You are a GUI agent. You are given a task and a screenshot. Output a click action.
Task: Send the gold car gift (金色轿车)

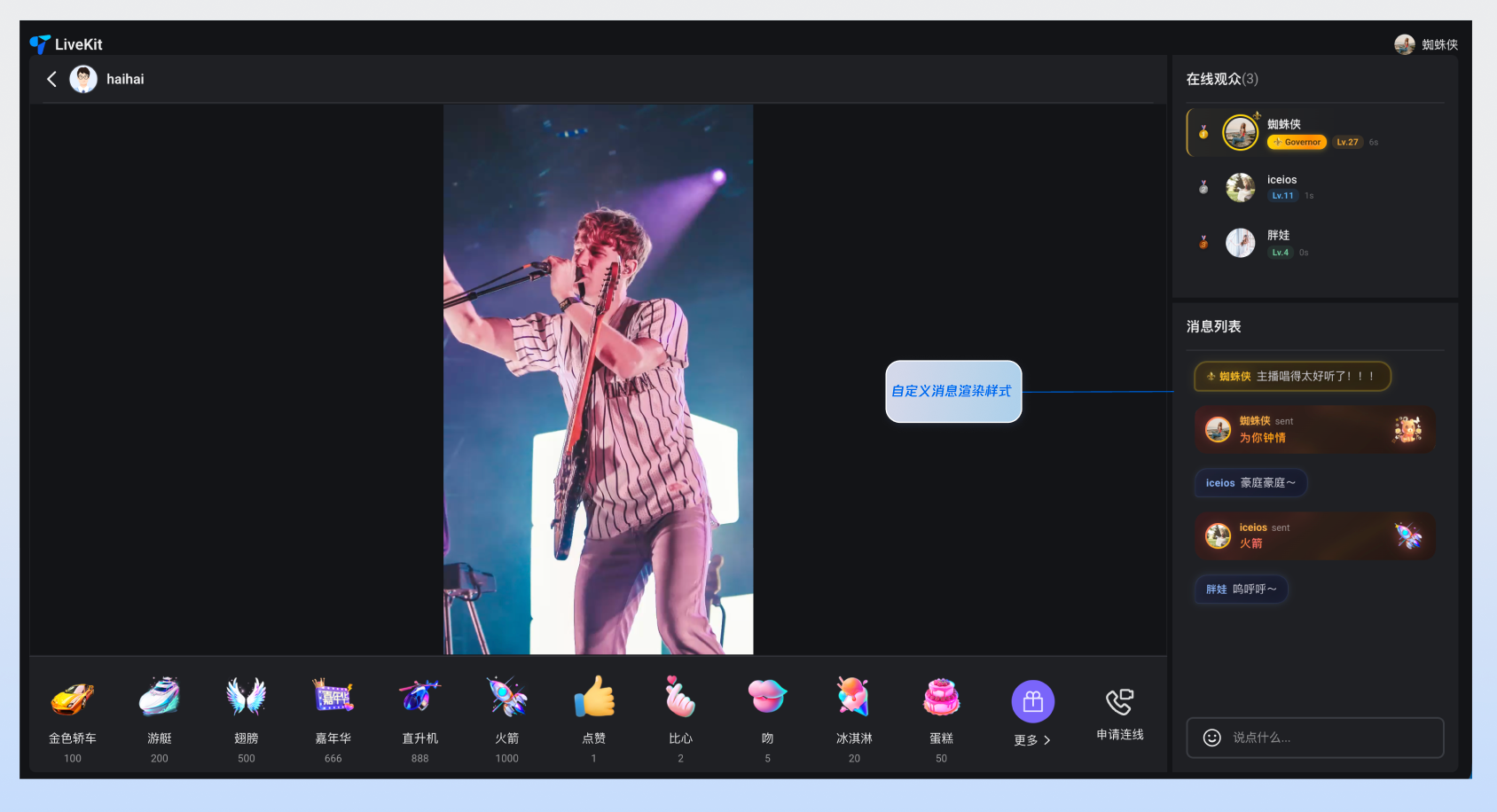click(x=73, y=699)
